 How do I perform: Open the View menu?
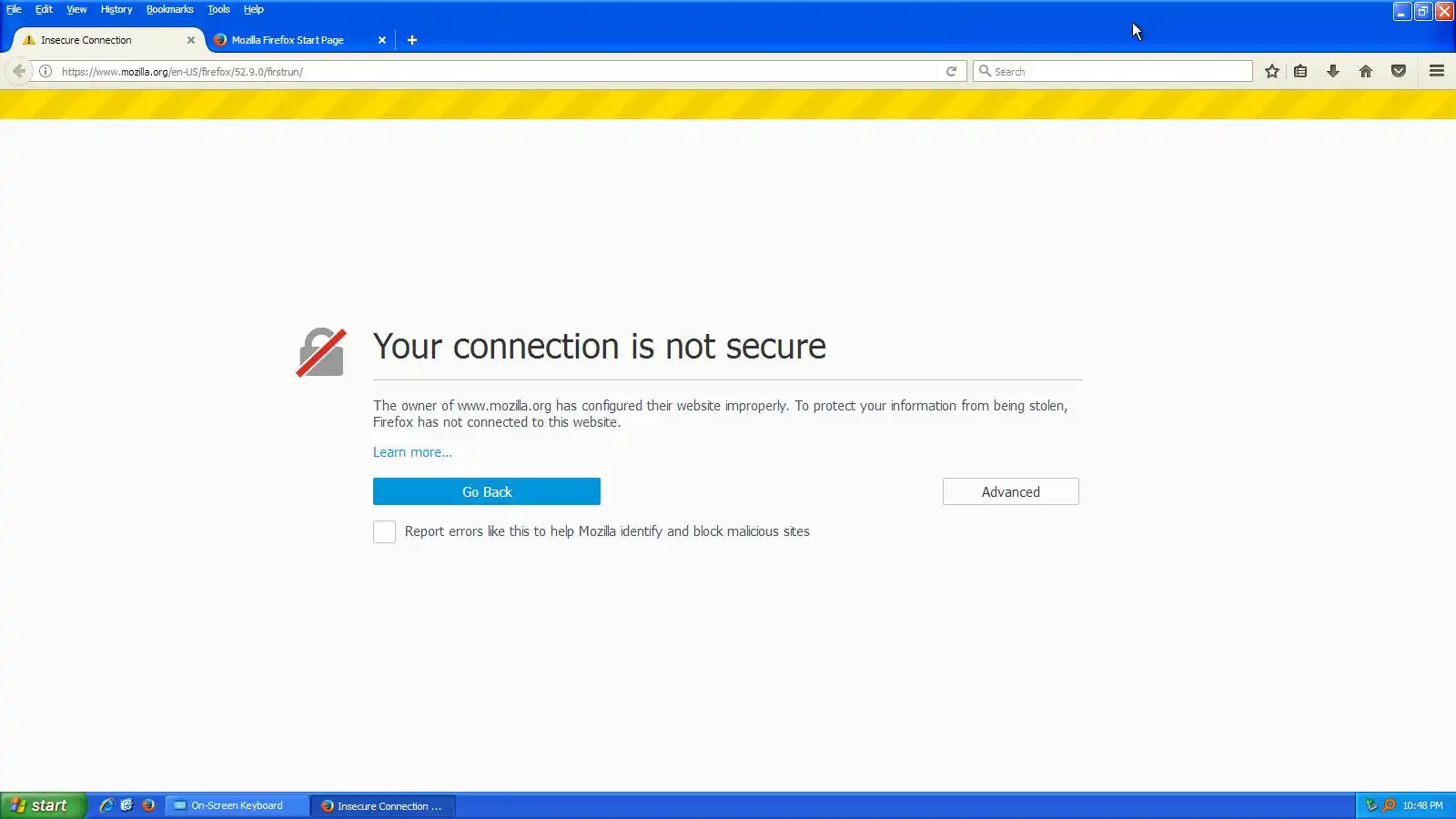tap(76, 9)
